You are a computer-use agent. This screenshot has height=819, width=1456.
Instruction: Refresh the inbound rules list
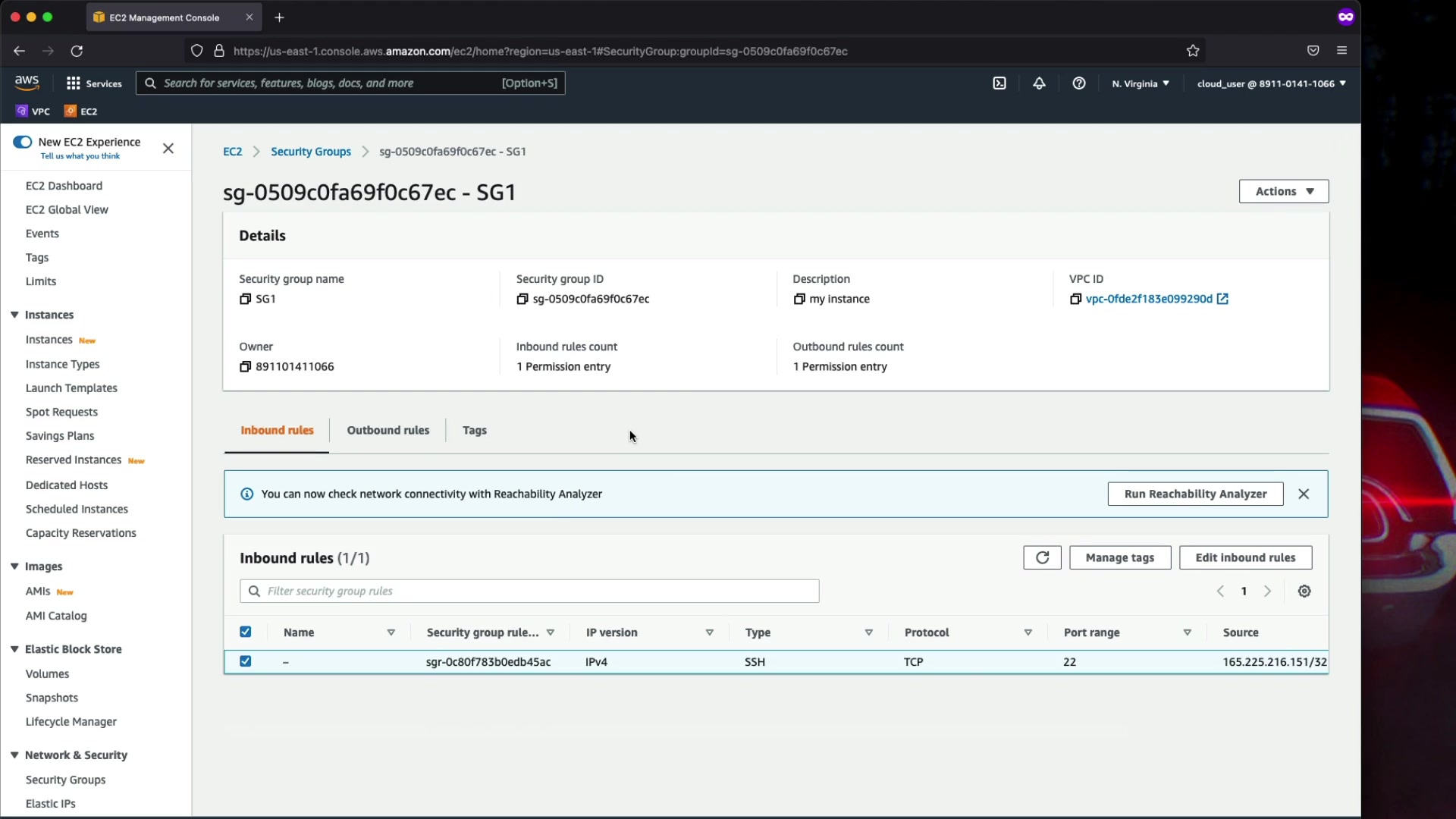(1042, 557)
